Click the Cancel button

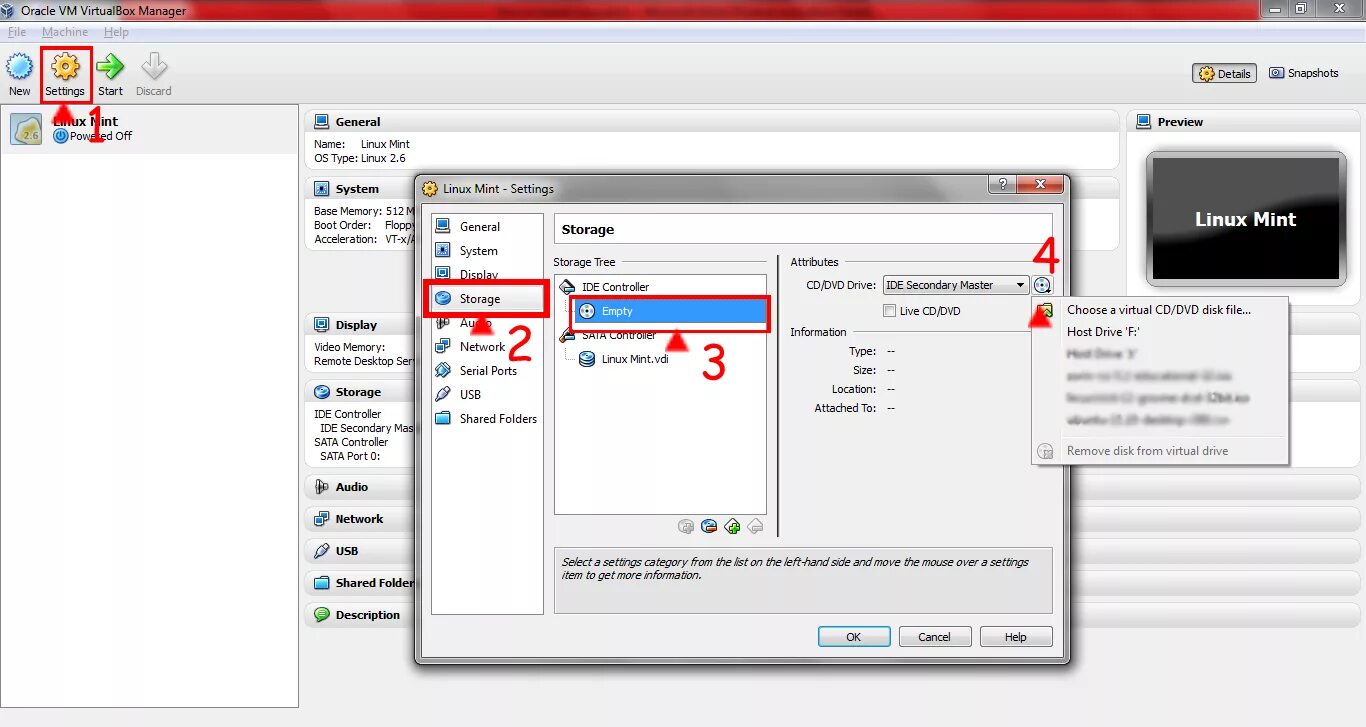click(x=934, y=637)
